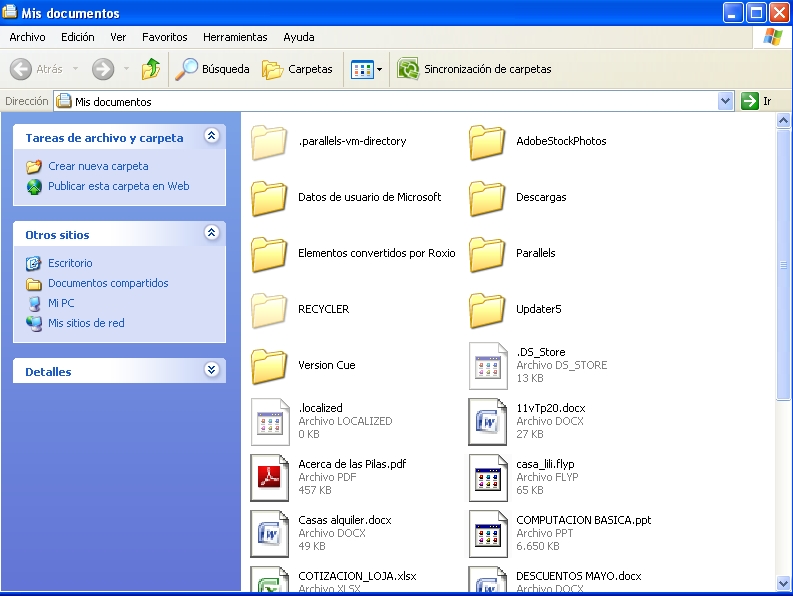
Task: Open the Archivo menu
Action: tap(27, 37)
